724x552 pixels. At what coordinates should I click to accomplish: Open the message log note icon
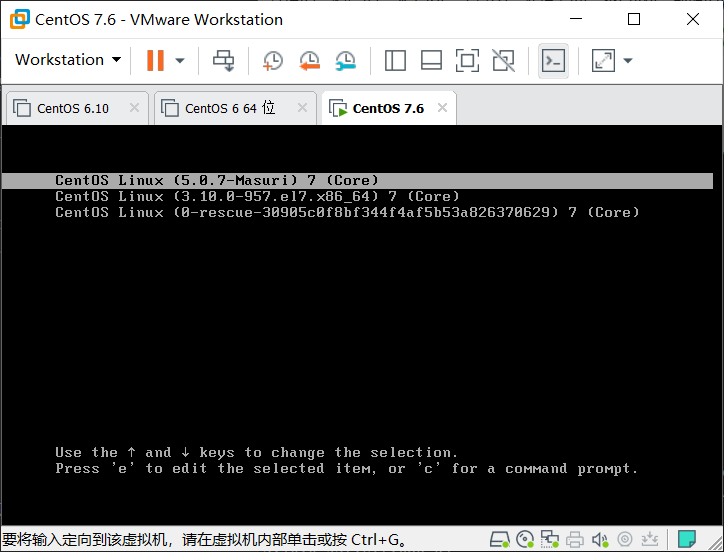tap(687, 539)
